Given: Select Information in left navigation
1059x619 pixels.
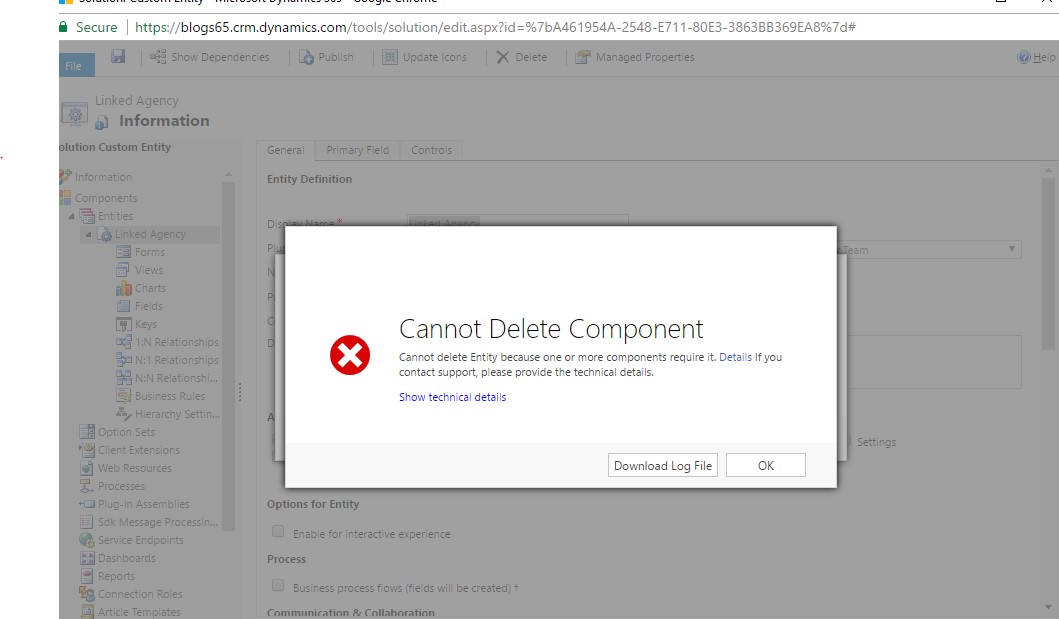Looking at the screenshot, I should pyautogui.click(x=103, y=177).
